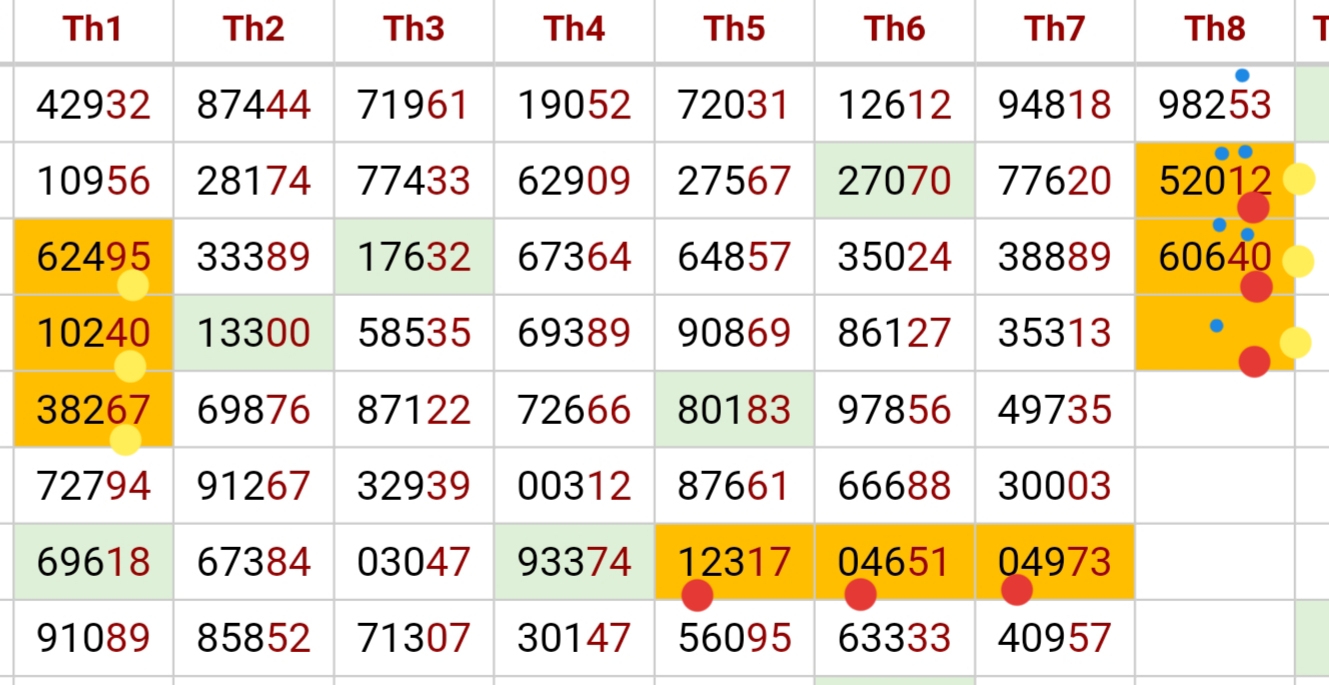Select cell 80183 in Th5 column
This screenshot has width=1329, height=685.
point(735,410)
